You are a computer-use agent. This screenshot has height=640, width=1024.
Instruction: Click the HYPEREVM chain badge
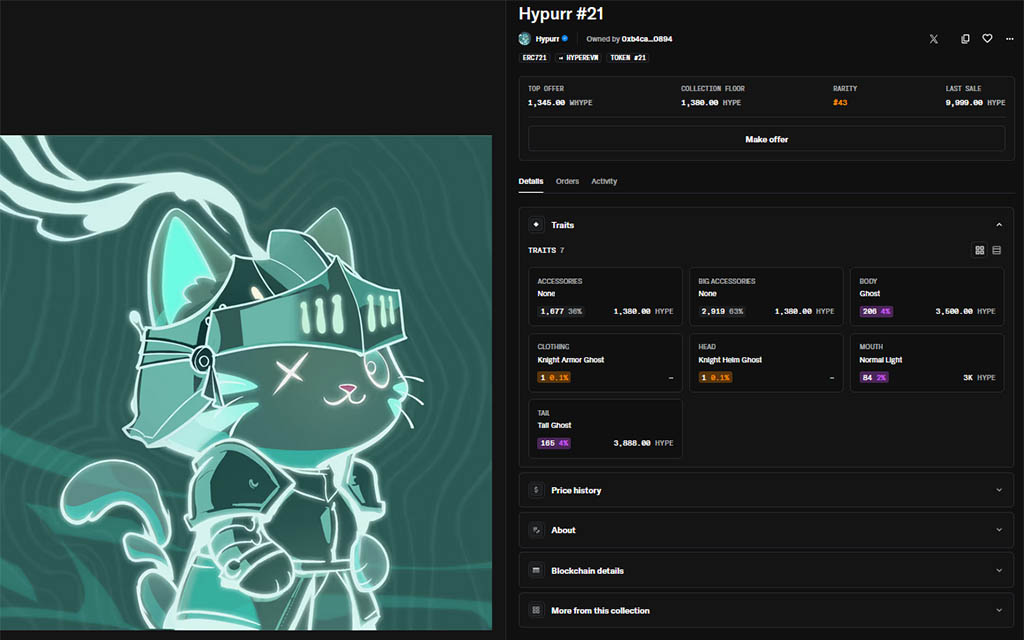pyautogui.click(x=579, y=58)
